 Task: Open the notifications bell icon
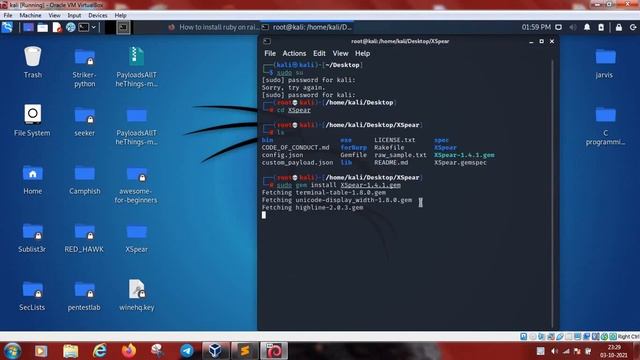coord(587,27)
